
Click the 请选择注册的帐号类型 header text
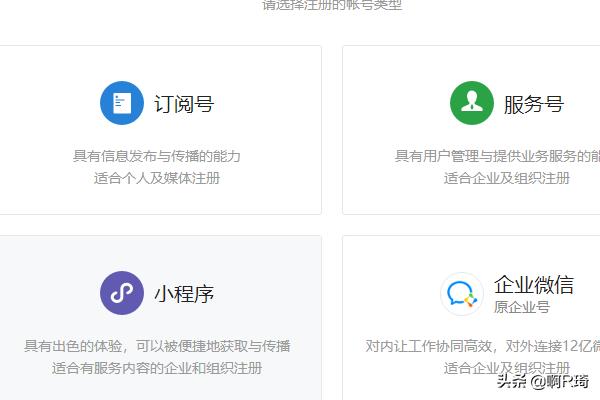[x=332, y=6]
